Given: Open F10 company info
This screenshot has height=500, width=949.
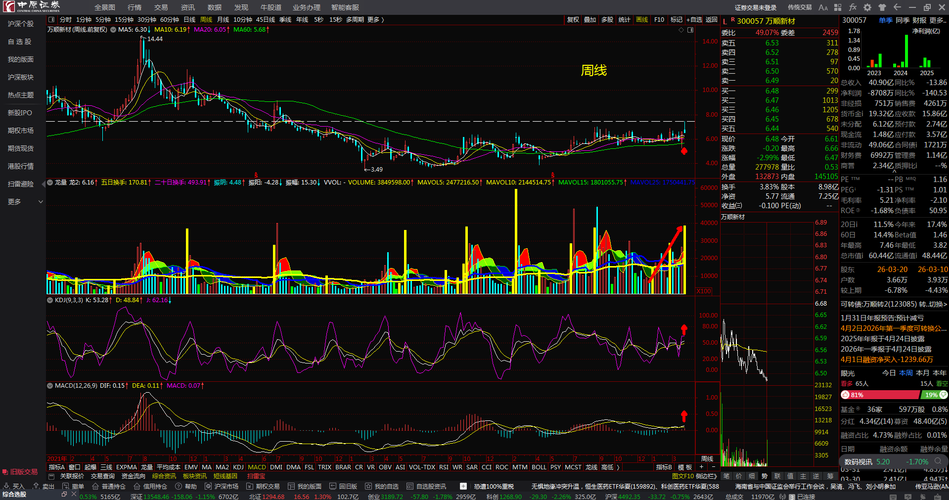Looking at the screenshot, I should [x=659, y=19].
